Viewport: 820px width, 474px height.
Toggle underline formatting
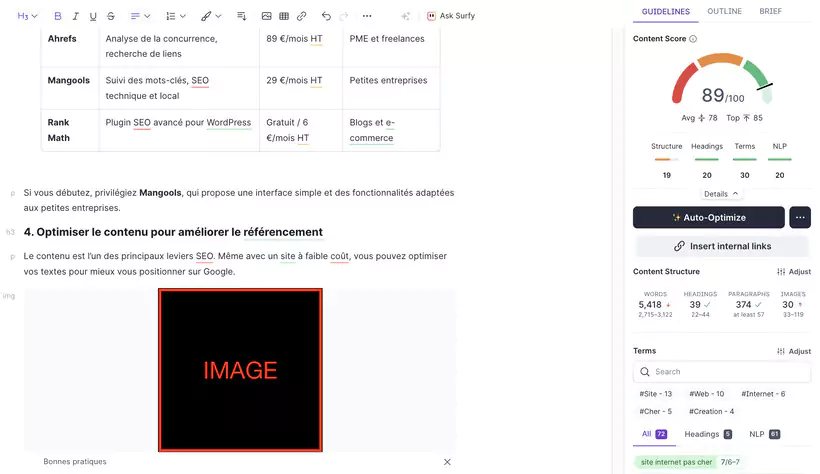tap(93, 16)
